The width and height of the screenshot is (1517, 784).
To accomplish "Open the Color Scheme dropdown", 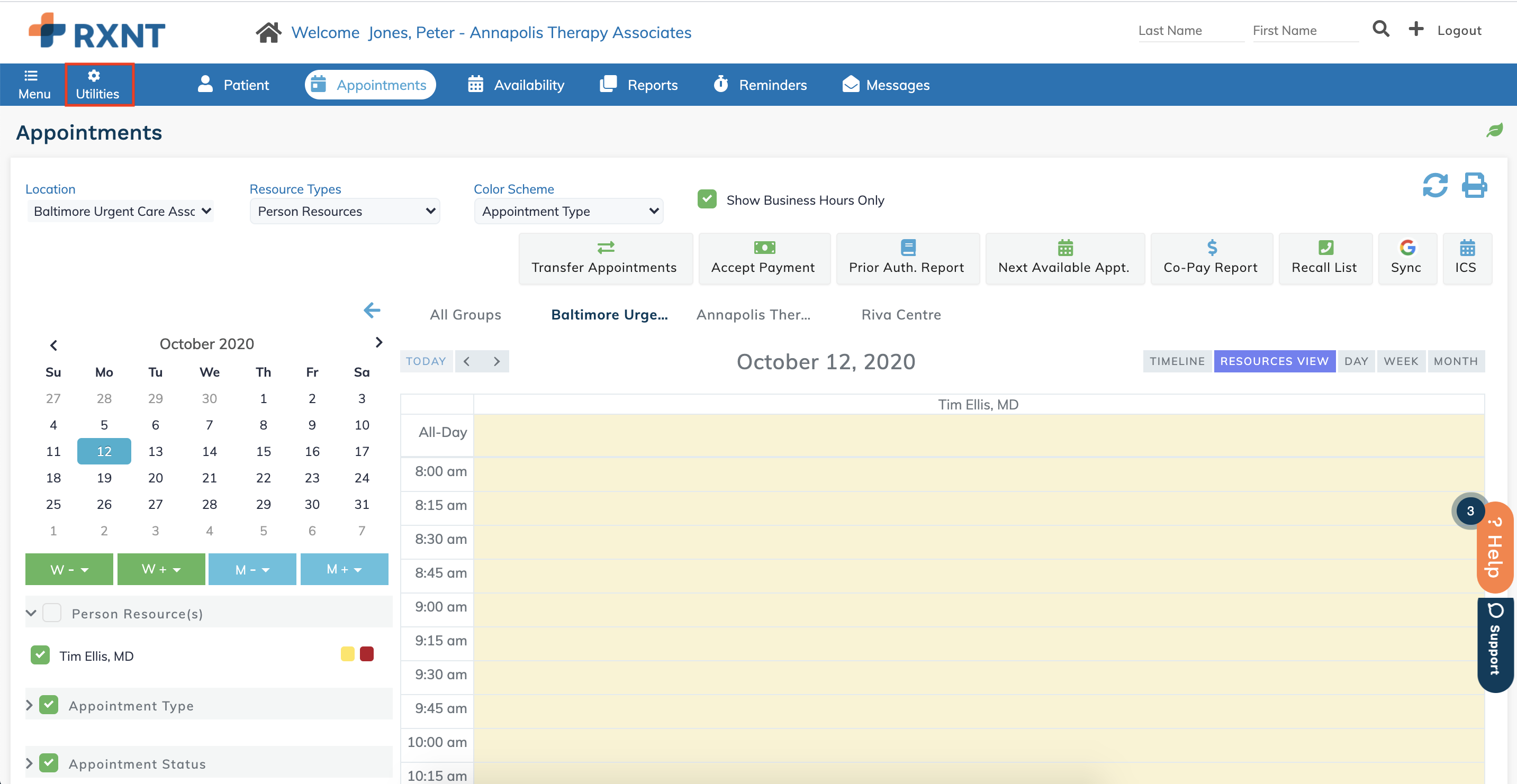I will pyautogui.click(x=569, y=211).
